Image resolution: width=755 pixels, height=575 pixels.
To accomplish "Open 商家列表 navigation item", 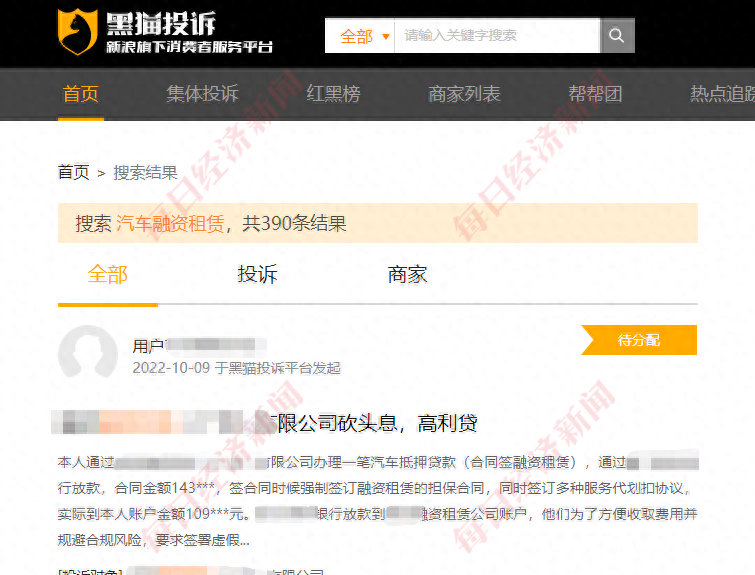I will (465, 93).
